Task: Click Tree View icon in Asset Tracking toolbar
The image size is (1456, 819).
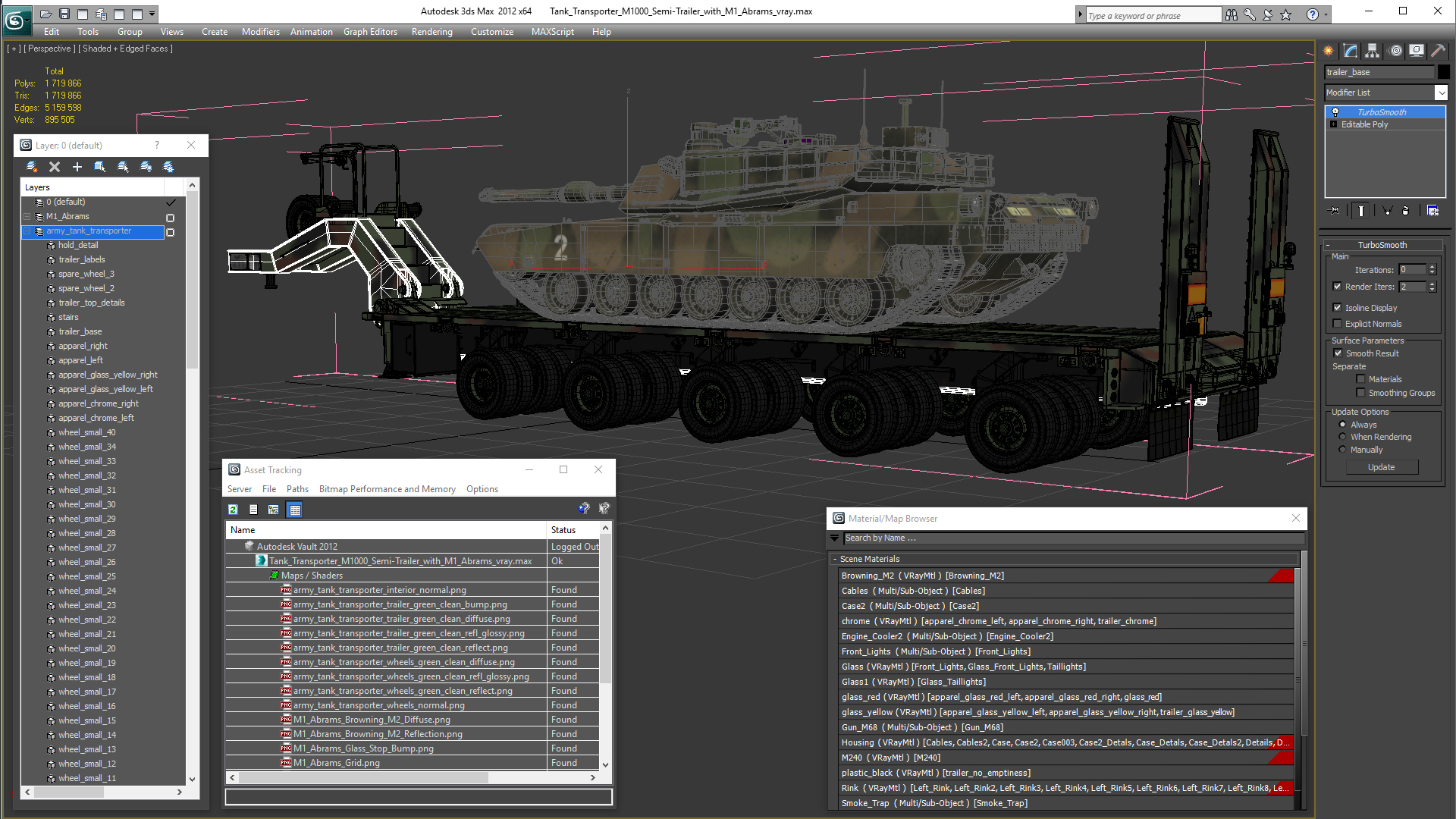Action: point(274,510)
